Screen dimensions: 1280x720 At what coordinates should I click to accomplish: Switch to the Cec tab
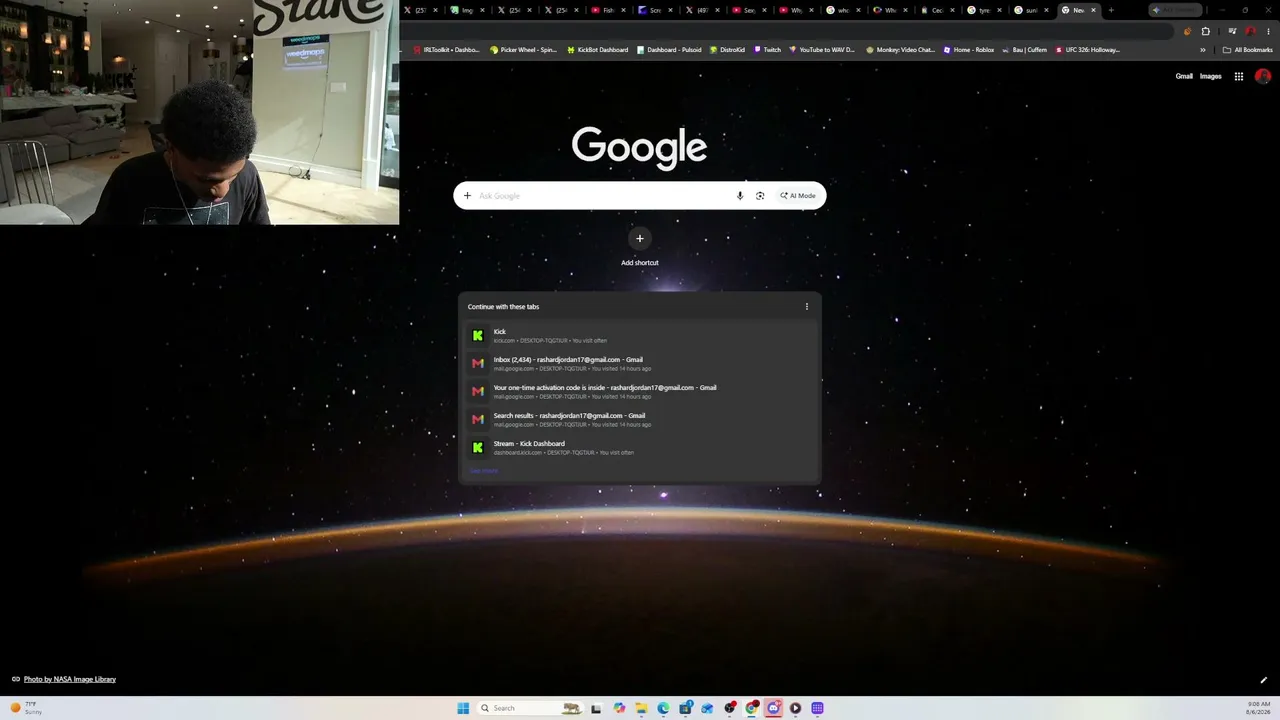tap(938, 10)
